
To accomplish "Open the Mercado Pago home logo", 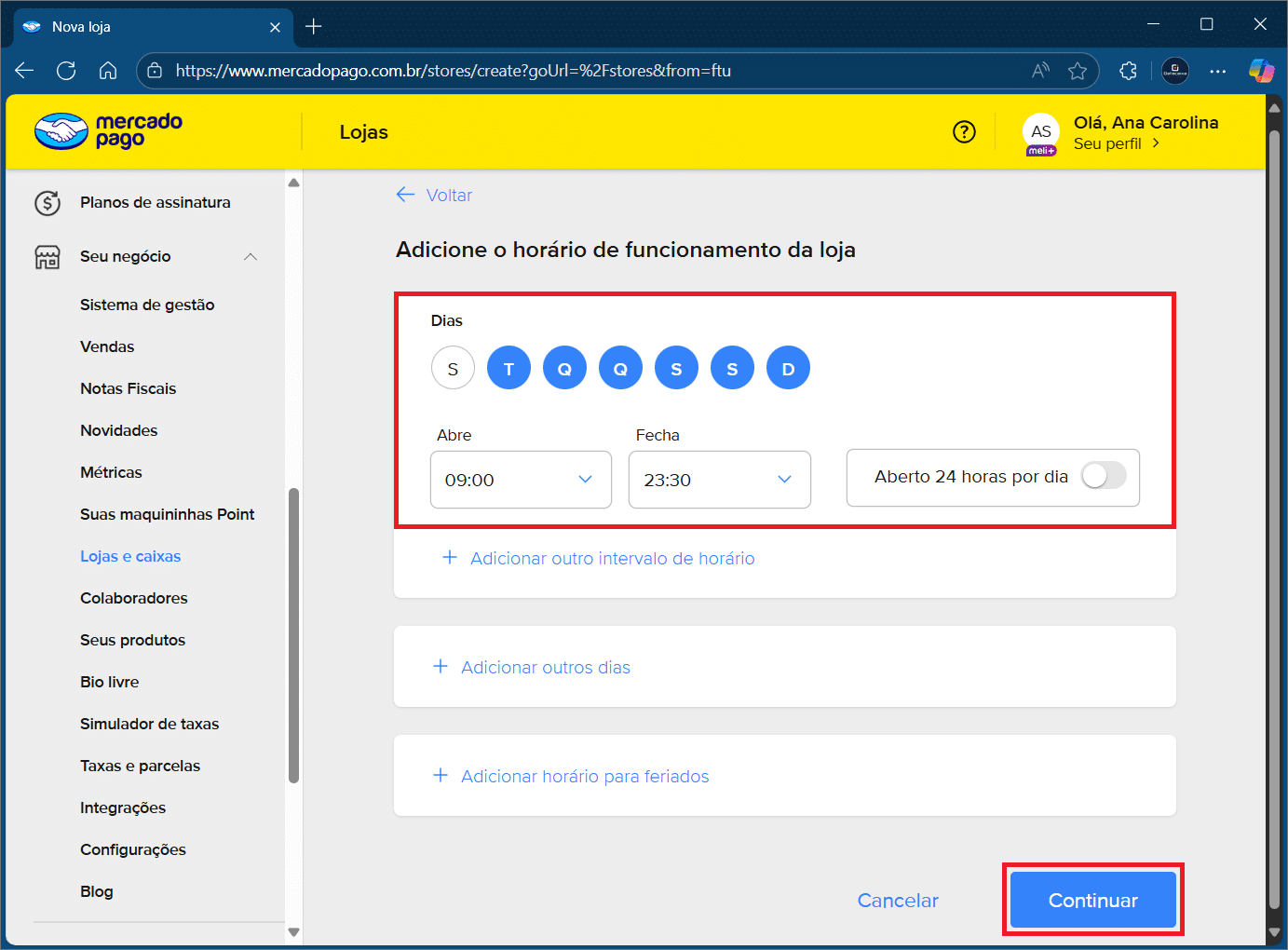I will 107,130.
